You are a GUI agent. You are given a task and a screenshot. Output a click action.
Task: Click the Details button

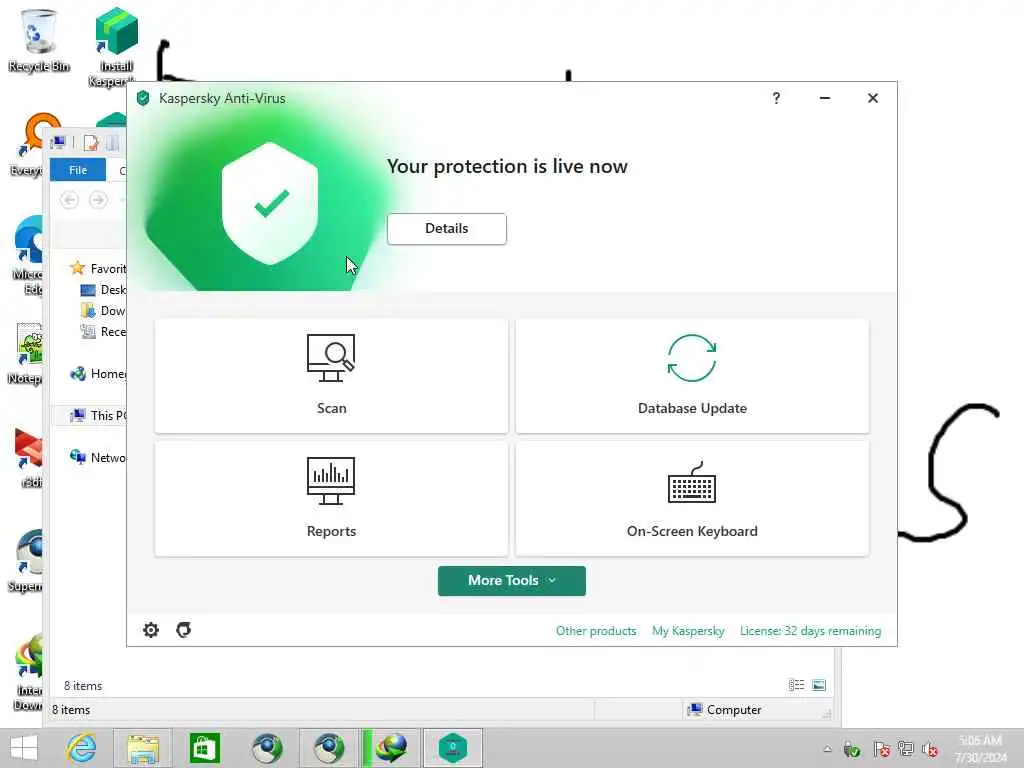point(447,229)
